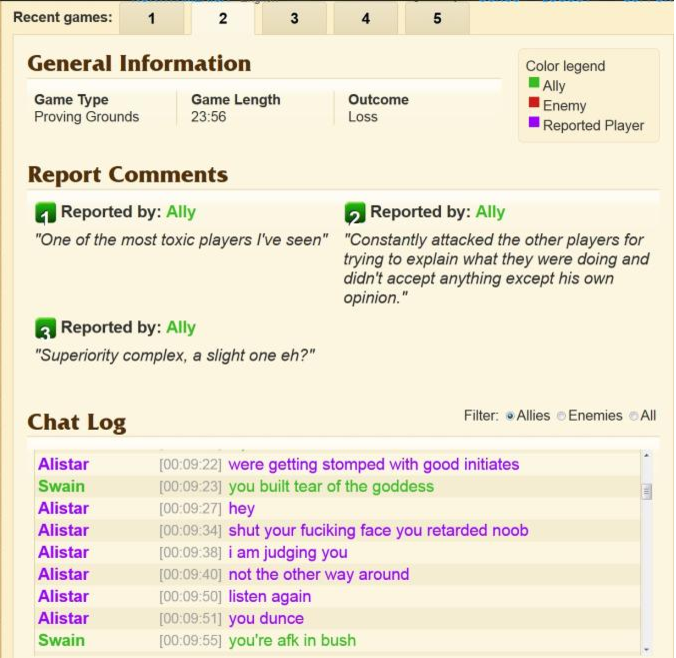Click the timestamp [00:09:34]
676x658 pixels.
point(190,531)
